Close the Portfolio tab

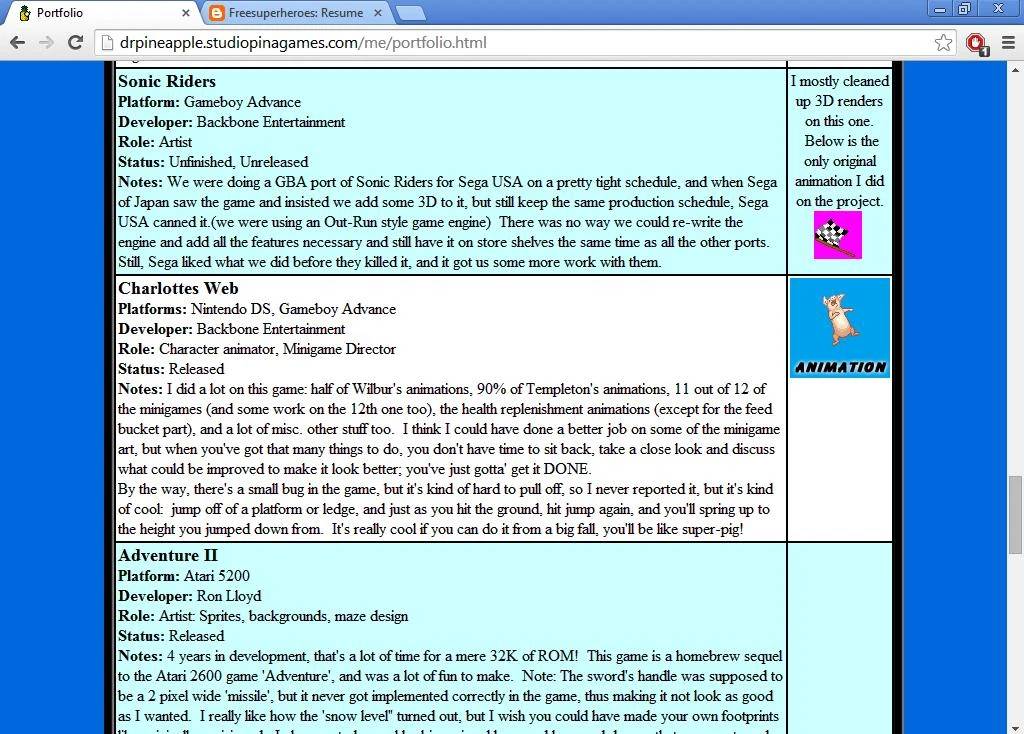(x=186, y=13)
